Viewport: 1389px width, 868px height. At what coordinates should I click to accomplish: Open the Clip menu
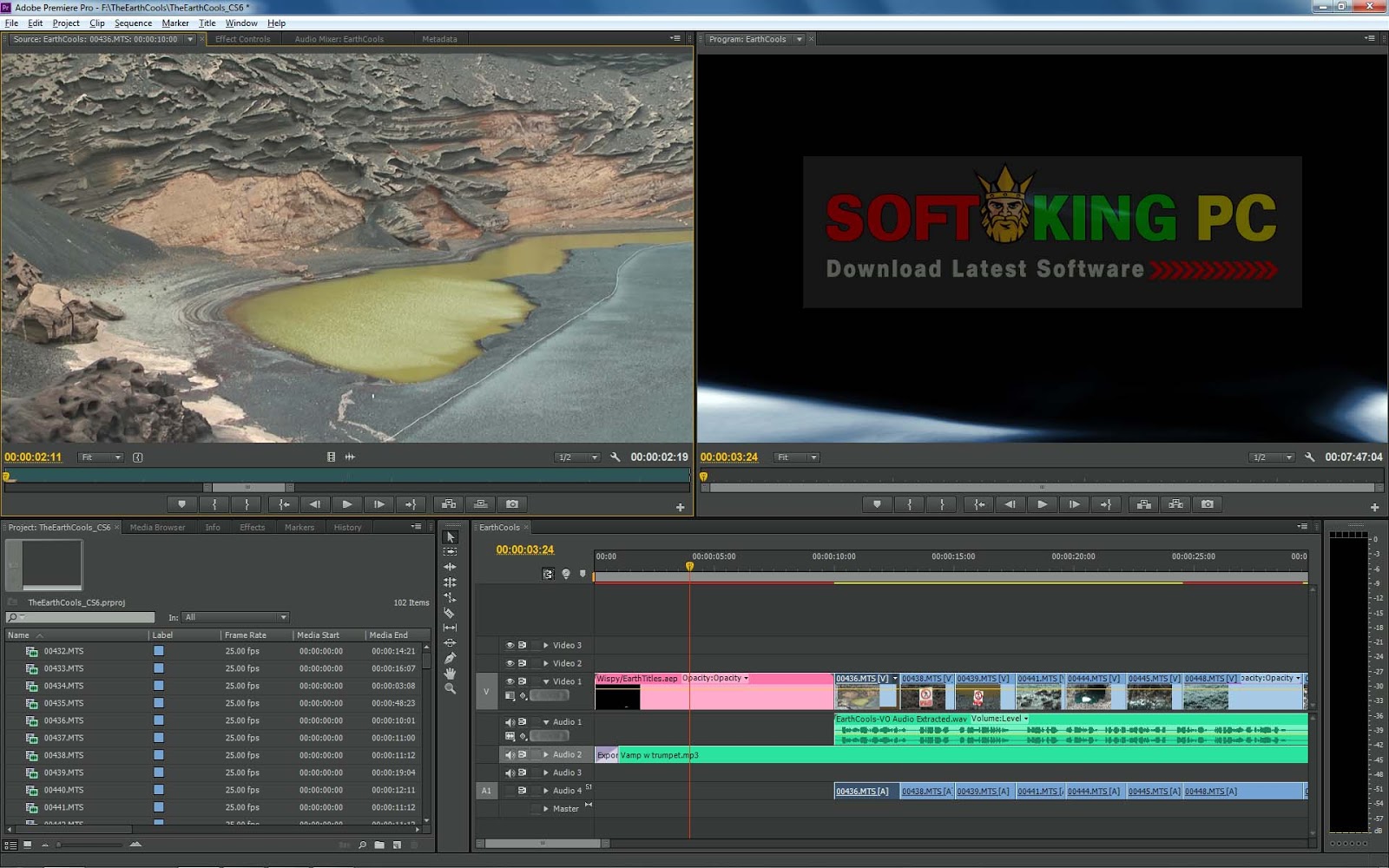[97, 23]
